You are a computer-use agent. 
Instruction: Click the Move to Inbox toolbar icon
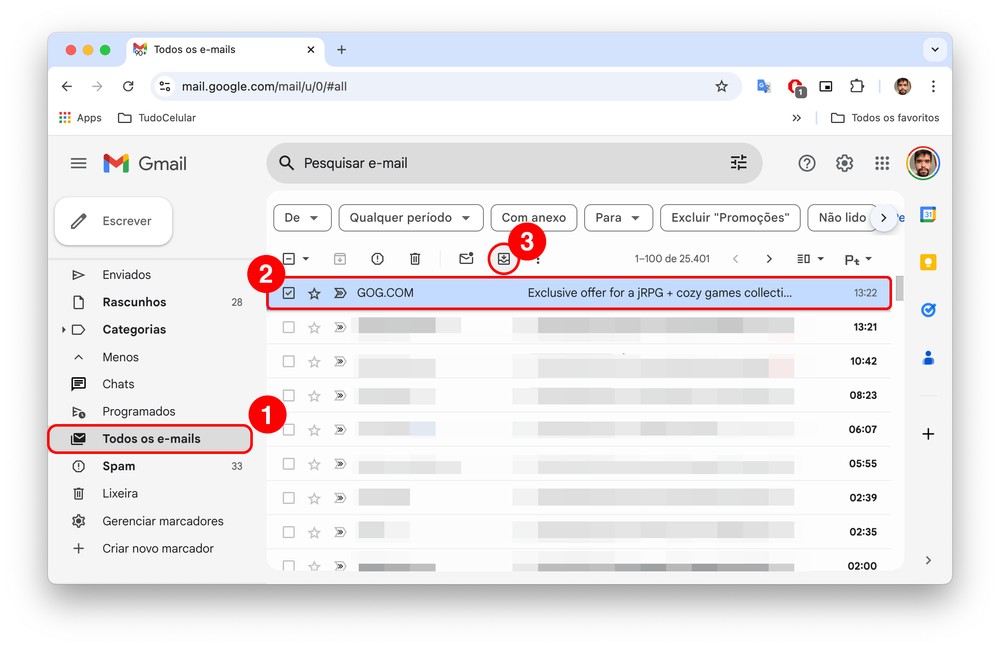504,259
